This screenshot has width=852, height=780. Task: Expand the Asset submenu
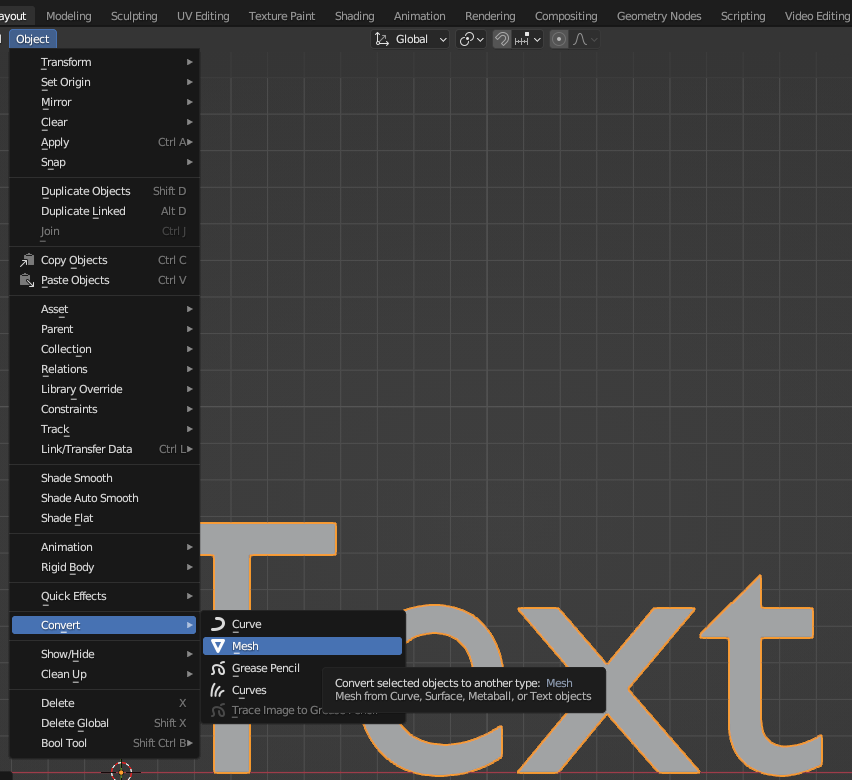[104, 309]
